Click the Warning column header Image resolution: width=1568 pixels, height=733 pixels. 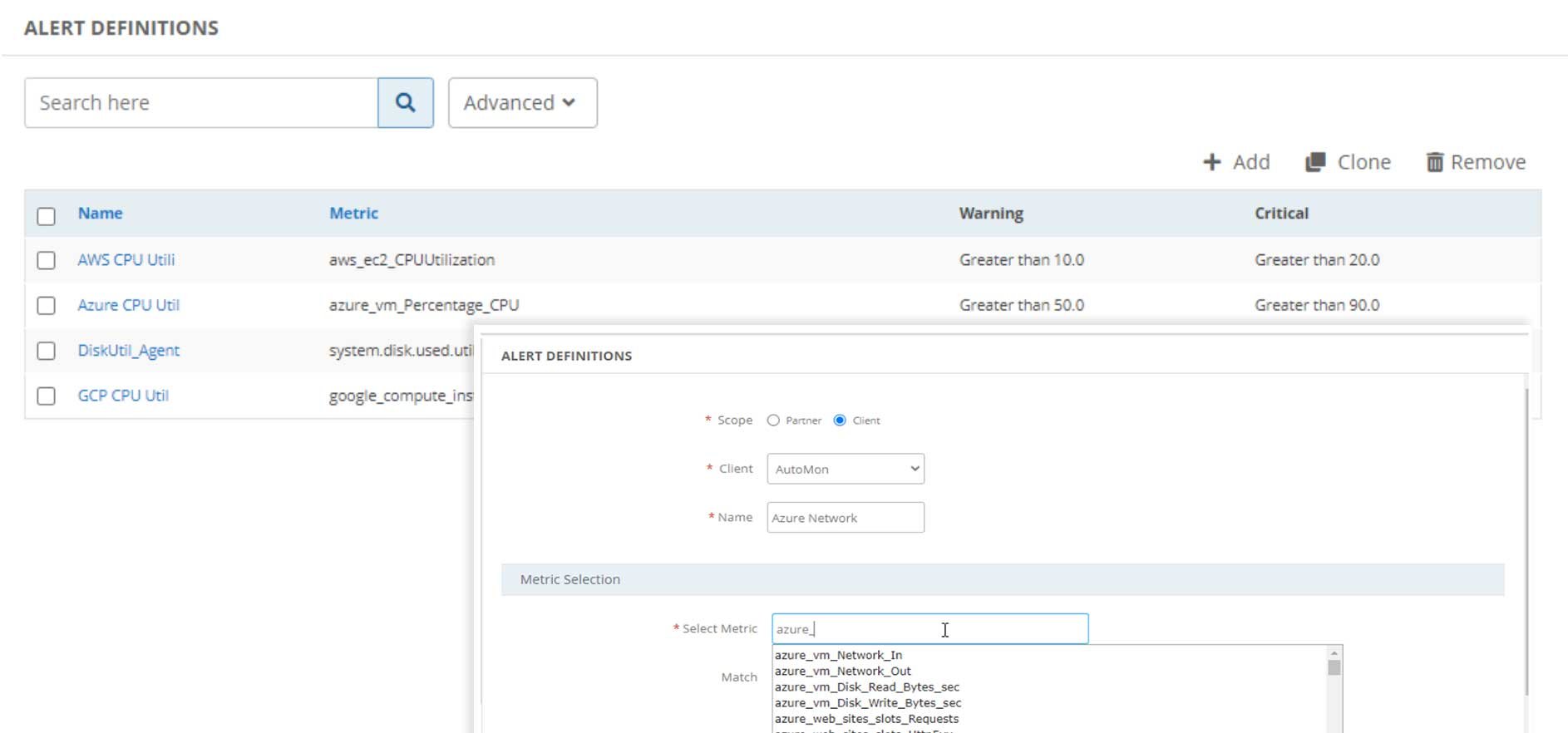991,213
